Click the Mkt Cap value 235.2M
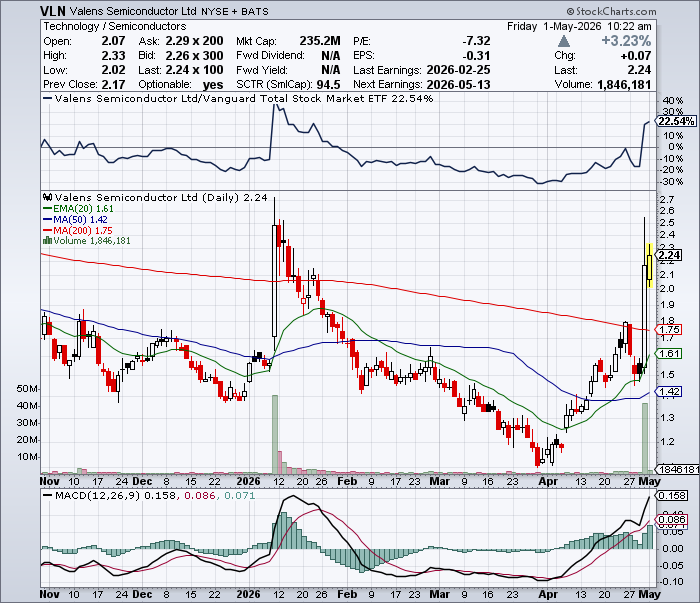 click(320, 41)
